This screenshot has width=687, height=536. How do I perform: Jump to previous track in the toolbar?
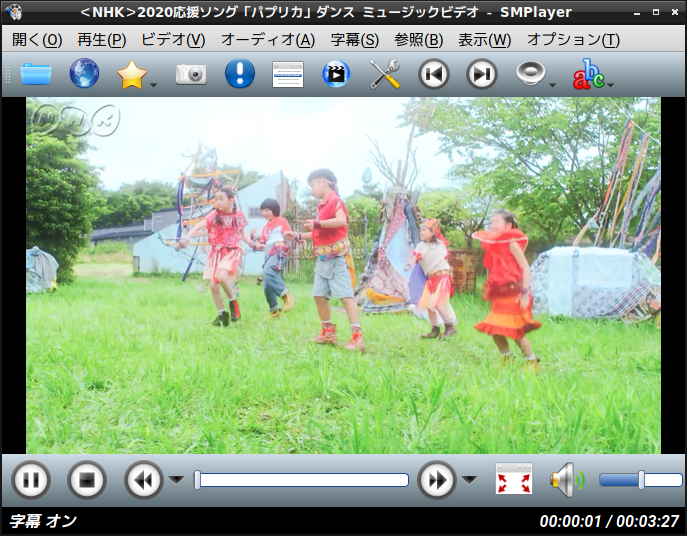[x=433, y=74]
